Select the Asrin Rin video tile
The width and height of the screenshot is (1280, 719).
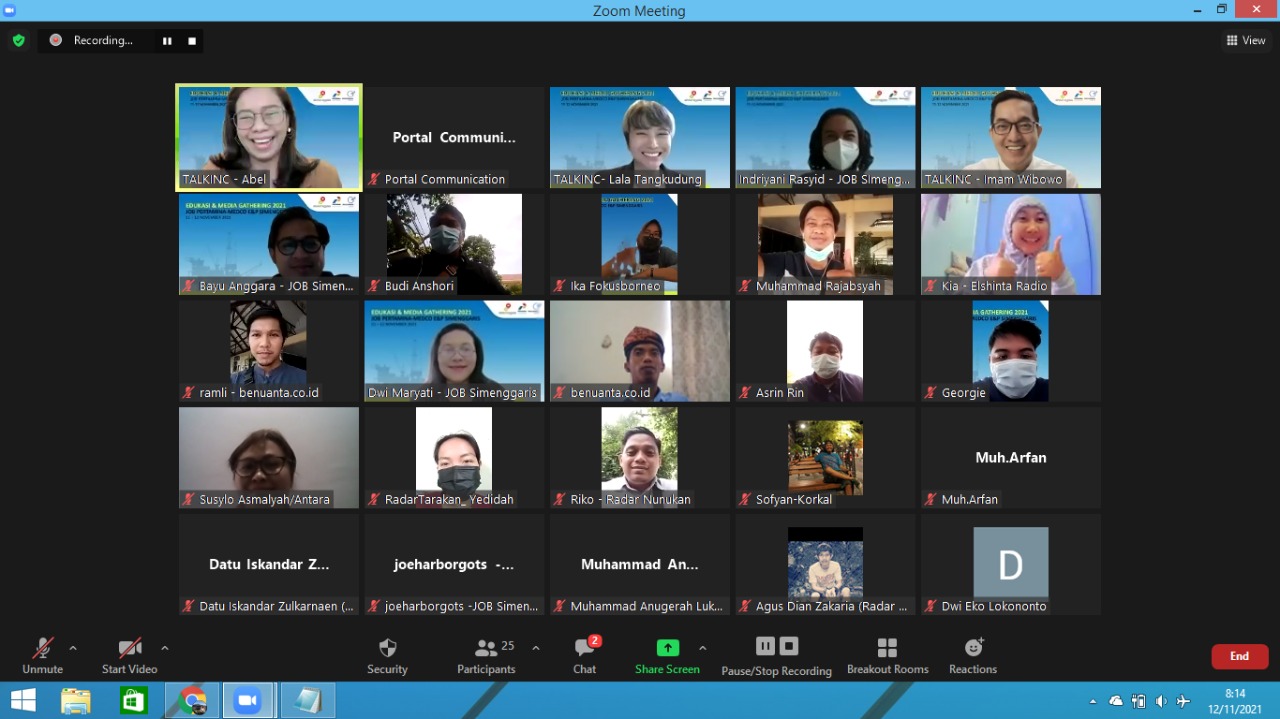pyautogui.click(x=825, y=351)
